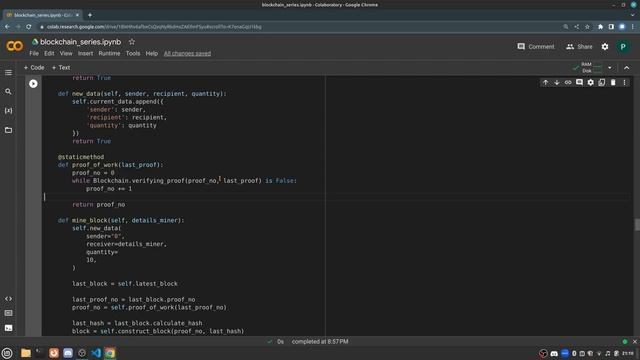Open the Chrome extensions puzzle icon
Image resolution: width=640 pixels, height=360 pixels.
point(600,27)
